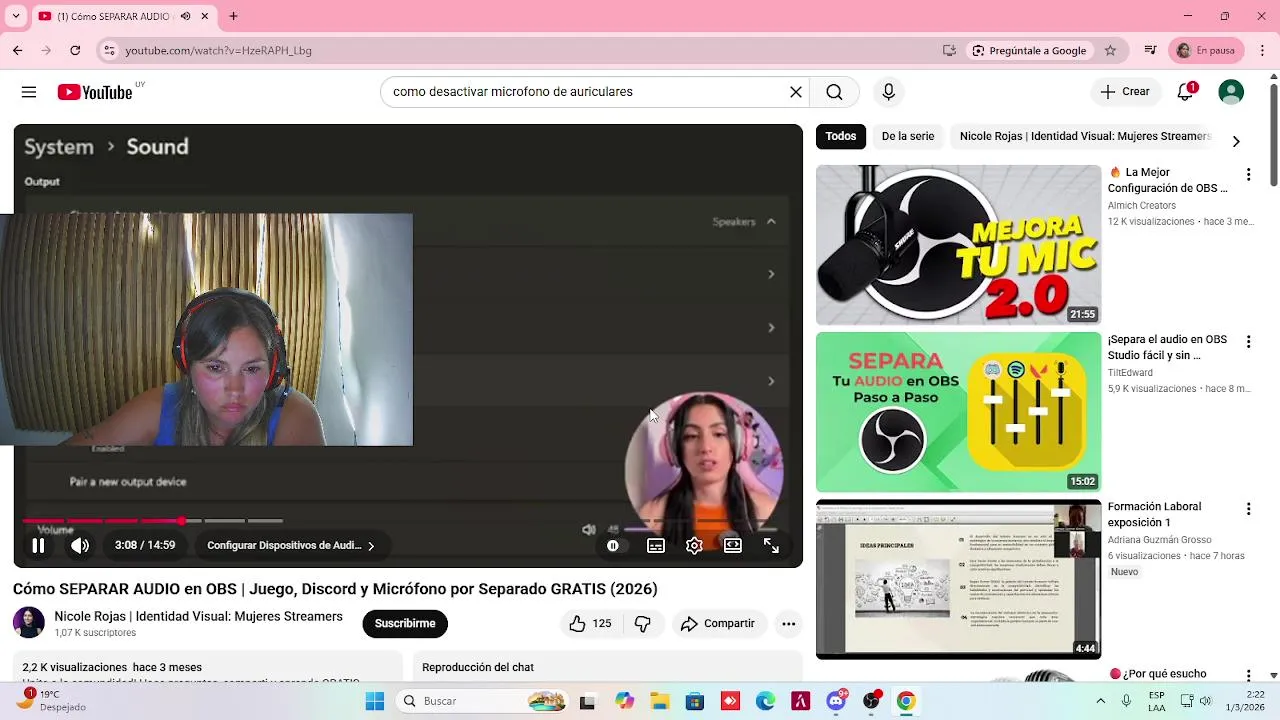Open the 'La Mejor Configuración de OBS' title
Viewport: 1280px width, 720px height.
[1168, 180]
